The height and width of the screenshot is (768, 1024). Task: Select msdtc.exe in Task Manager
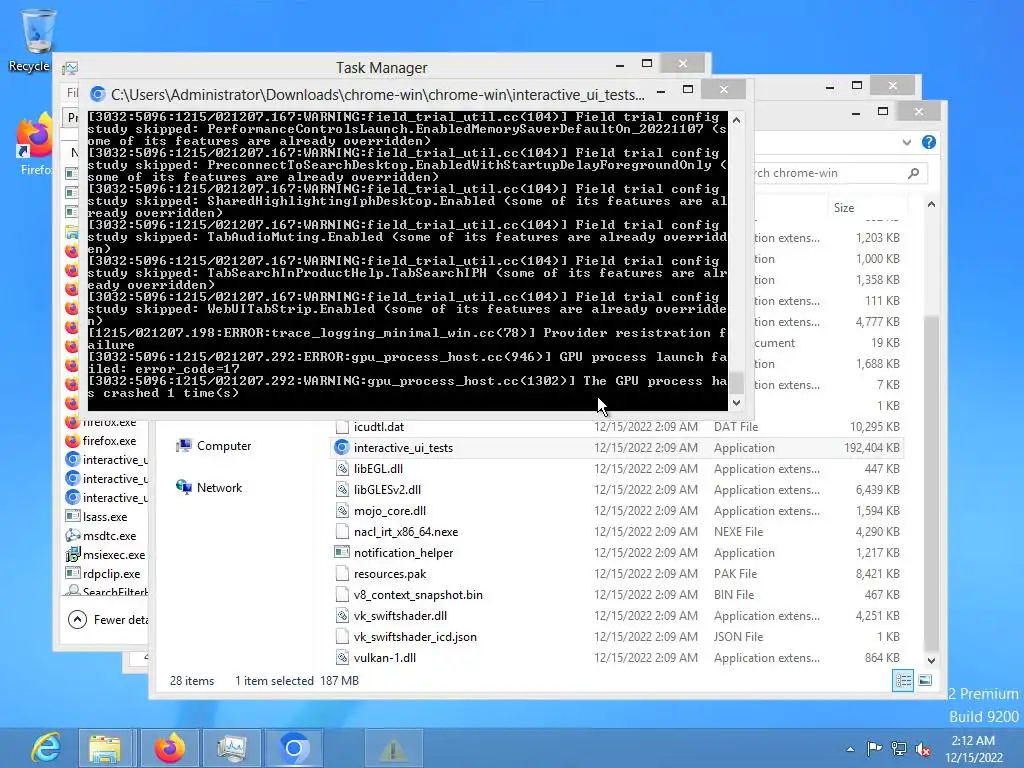click(x=106, y=536)
